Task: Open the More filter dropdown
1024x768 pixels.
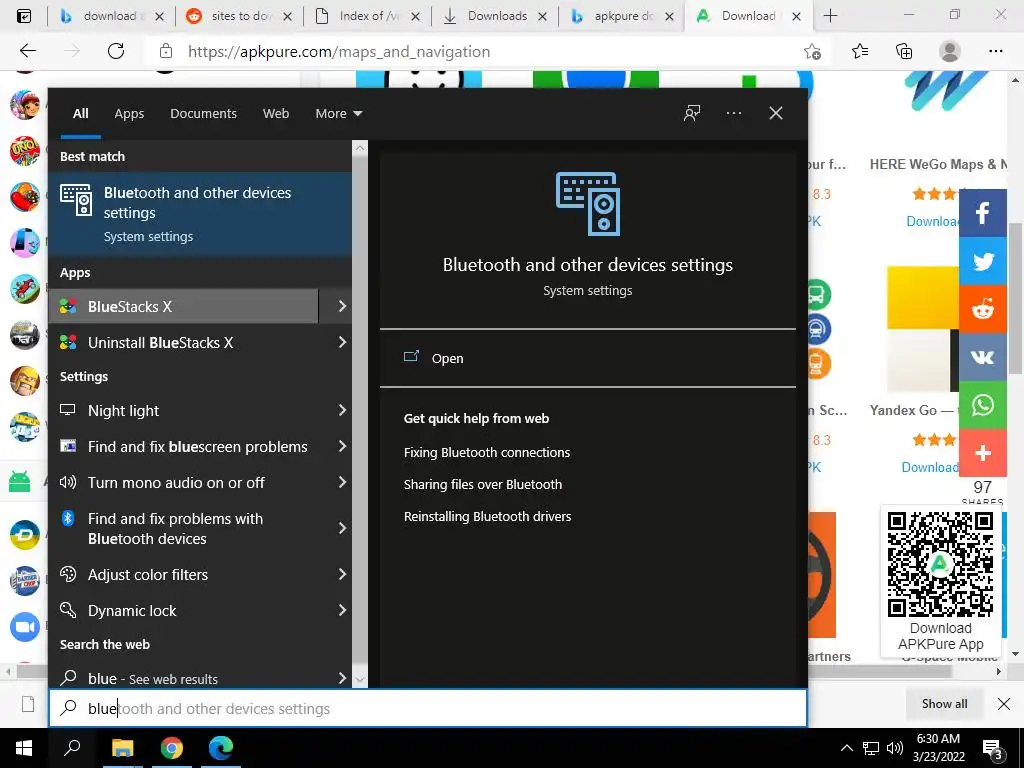Action: 338,114
